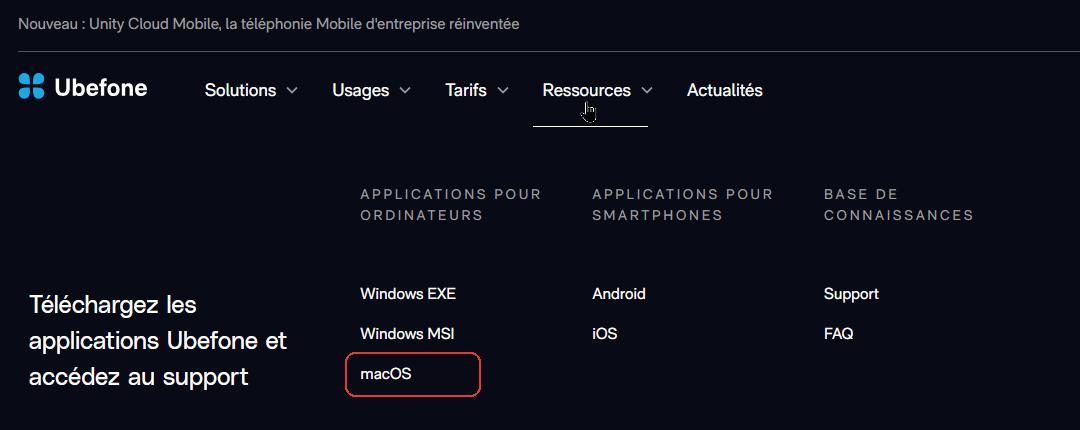Open the Usages menu item
The height and width of the screenshot is (430, 1080).
point(360,90)
